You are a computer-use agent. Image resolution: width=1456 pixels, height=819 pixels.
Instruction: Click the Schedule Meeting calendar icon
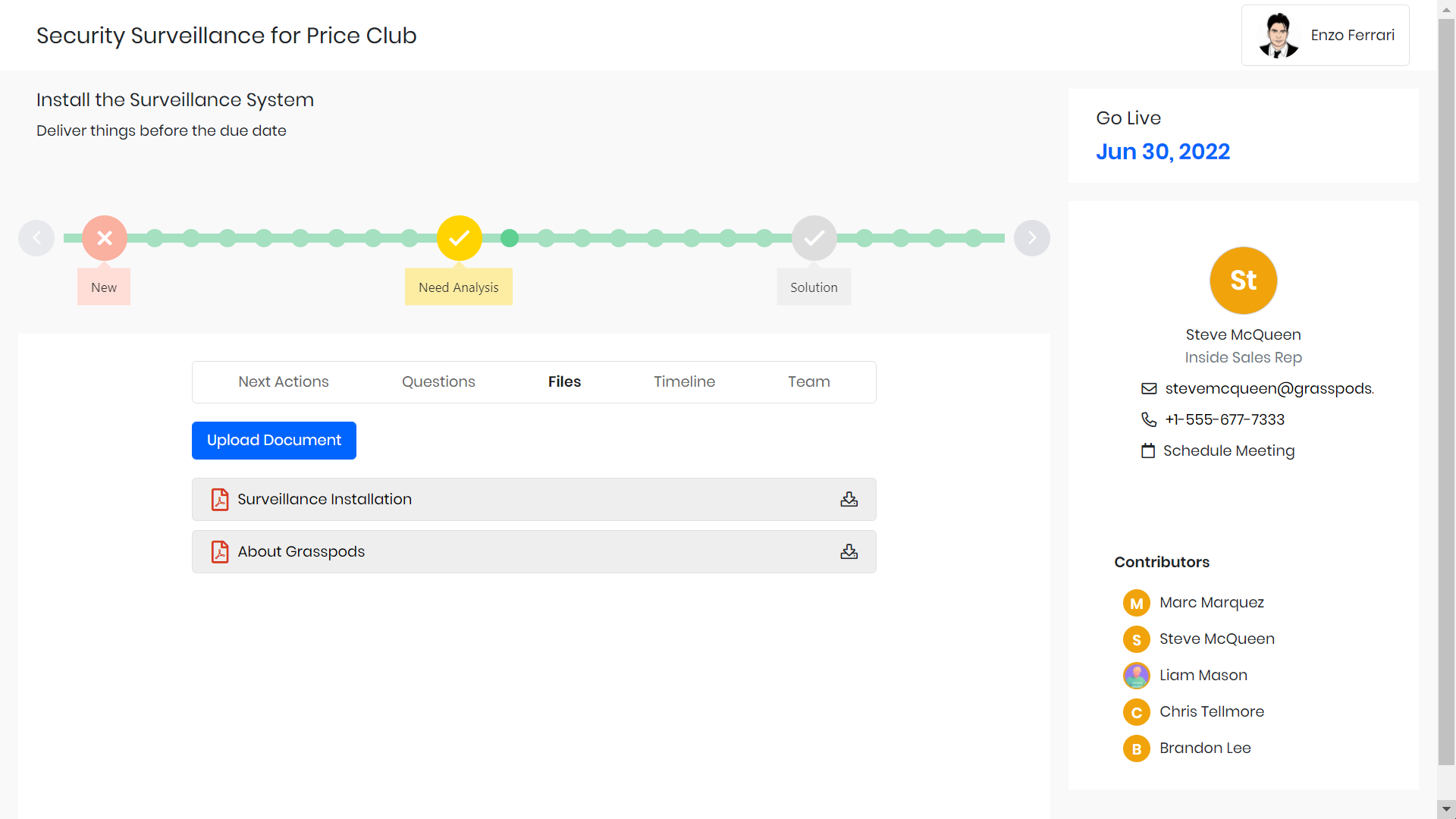pos(1148,450)
